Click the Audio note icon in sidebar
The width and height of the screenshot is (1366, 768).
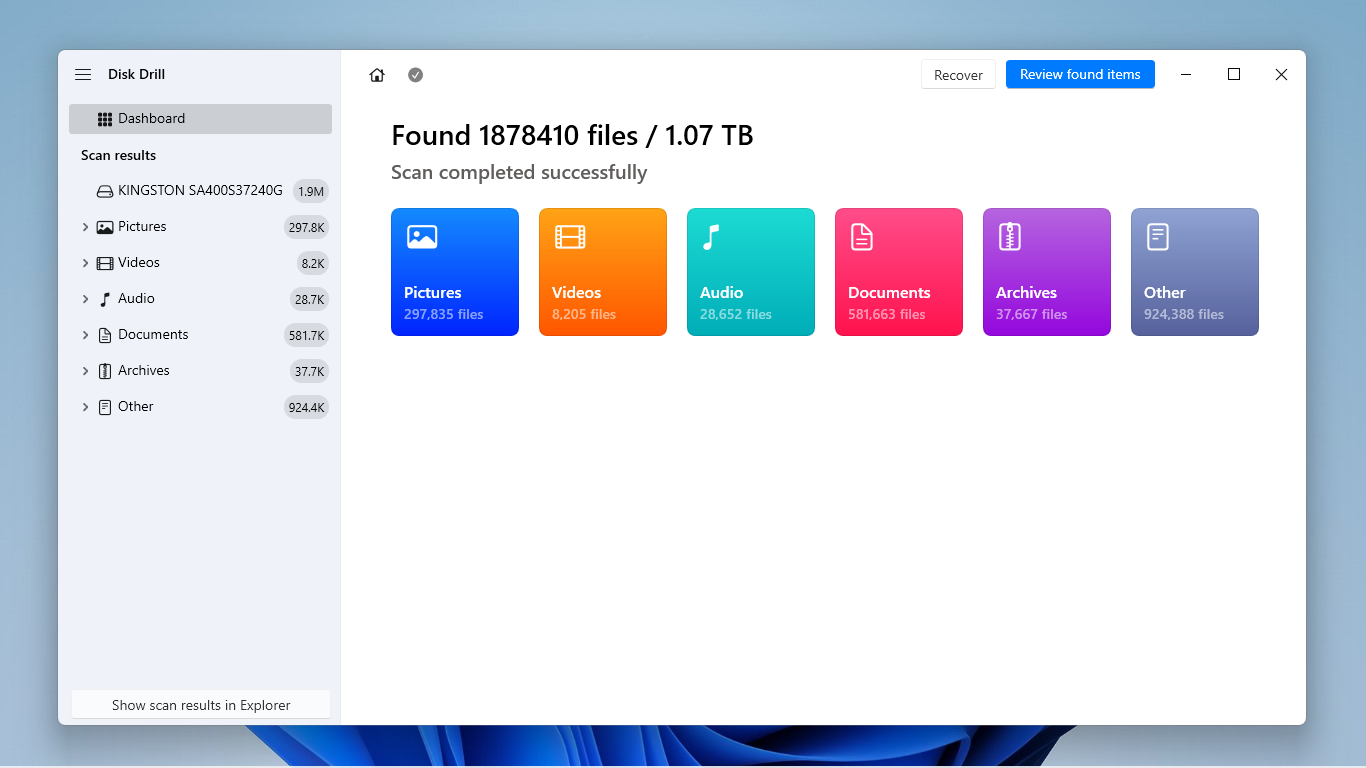105,299
